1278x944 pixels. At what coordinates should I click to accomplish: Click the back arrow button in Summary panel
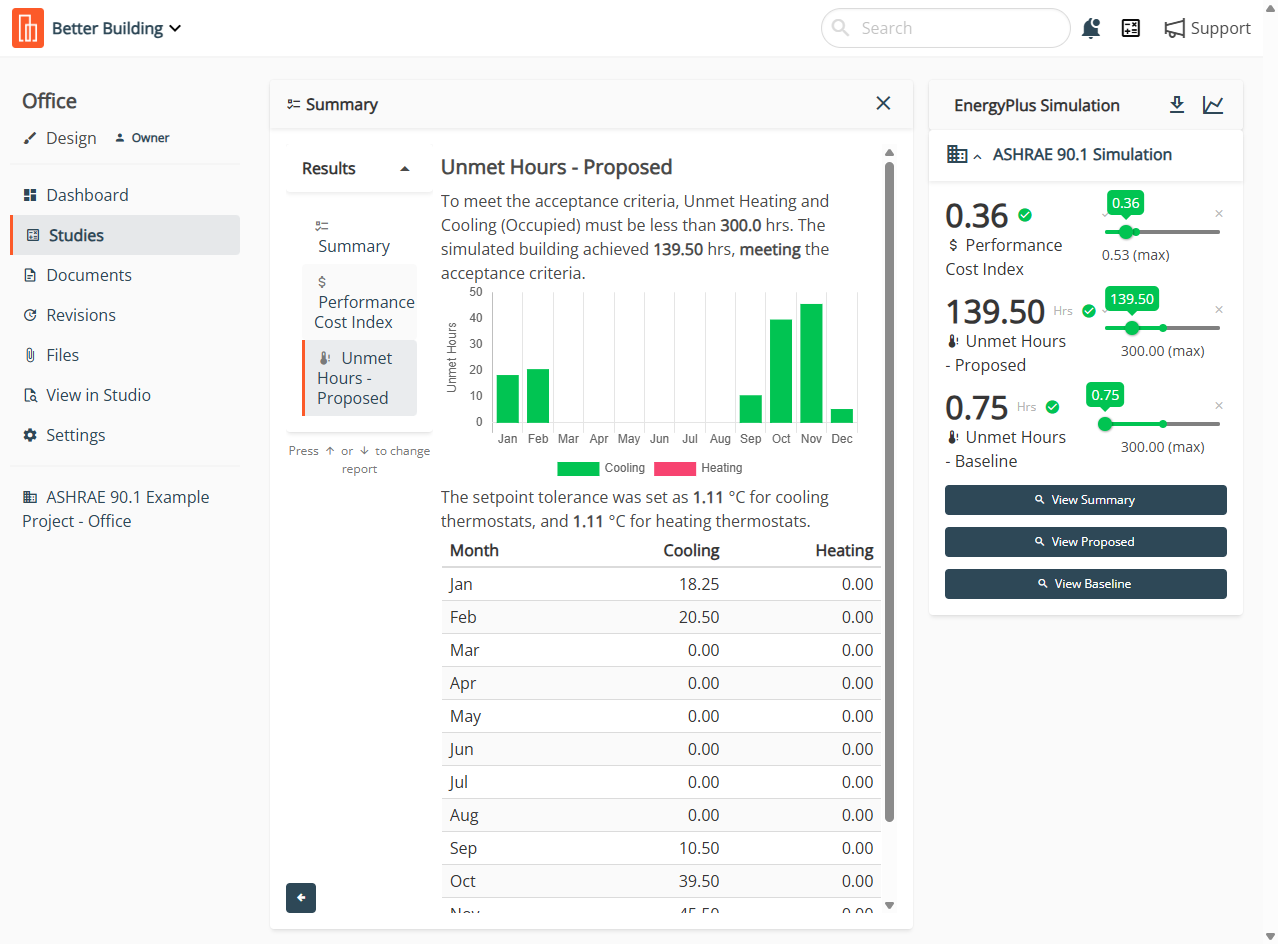[301, 898]
